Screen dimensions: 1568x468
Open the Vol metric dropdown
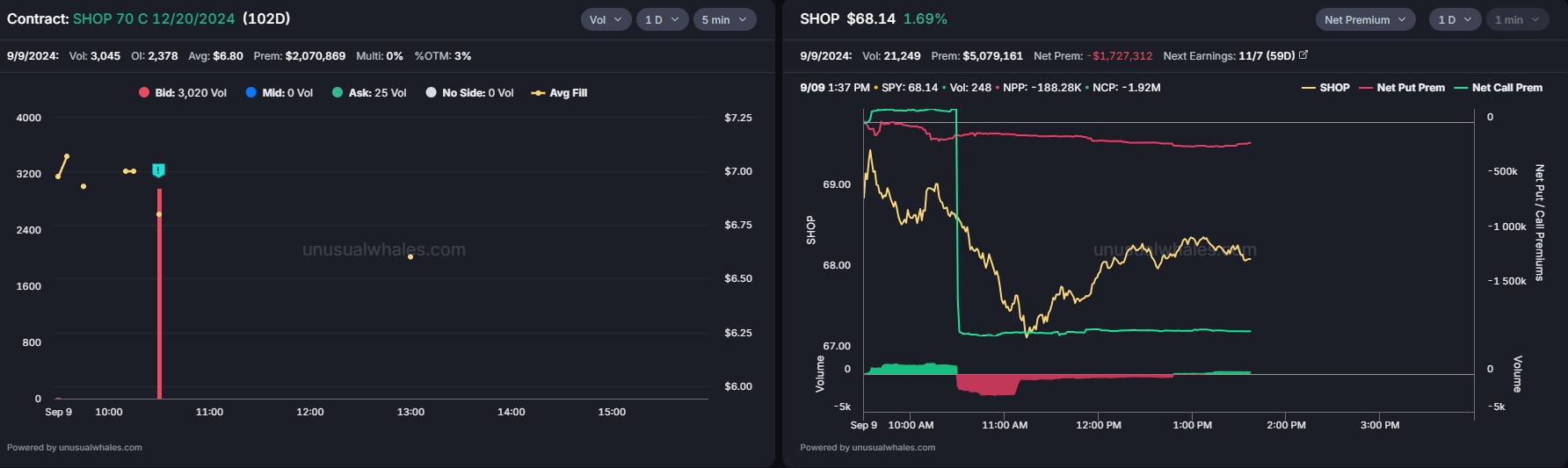(606, 19)
